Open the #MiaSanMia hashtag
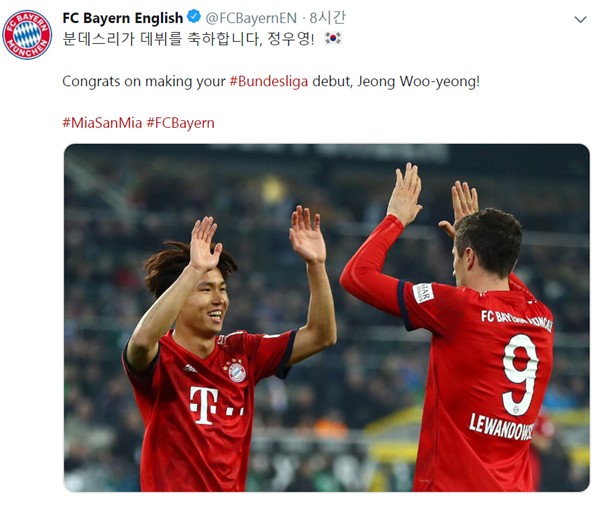 pyautogui.click(x=102, y=123)
